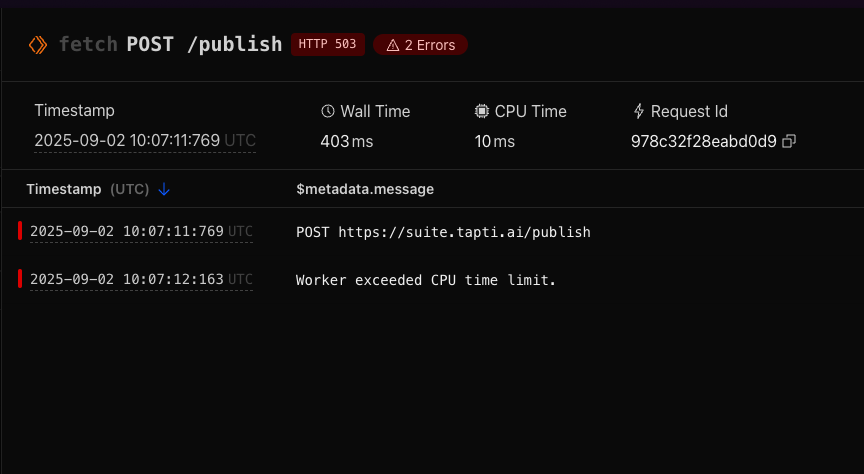Open the 2 Errors badge

point(420,45)
